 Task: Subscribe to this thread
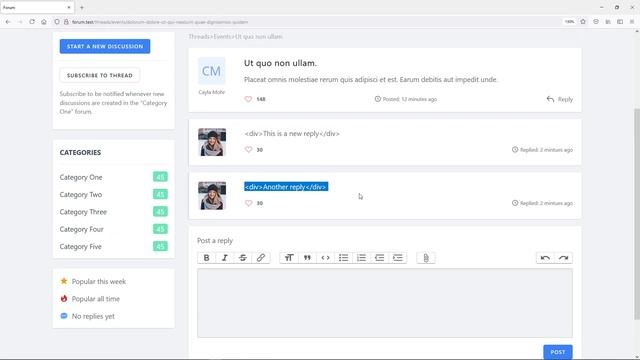point(100,75)
